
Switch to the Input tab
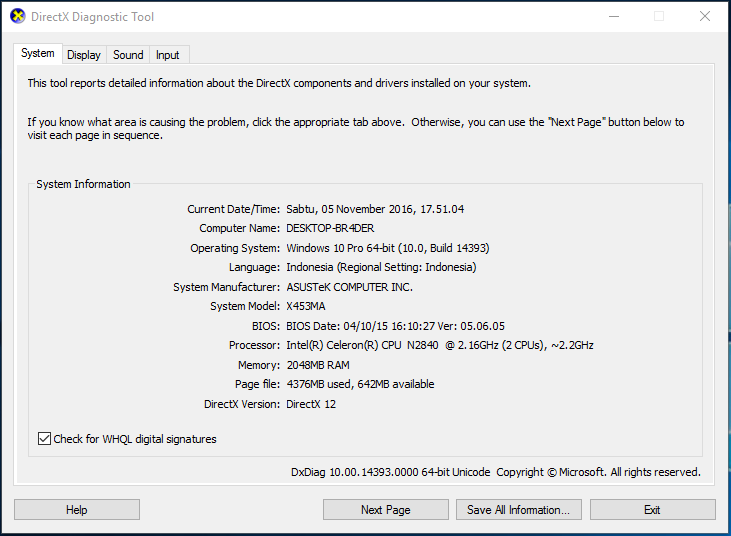(167, 55)
